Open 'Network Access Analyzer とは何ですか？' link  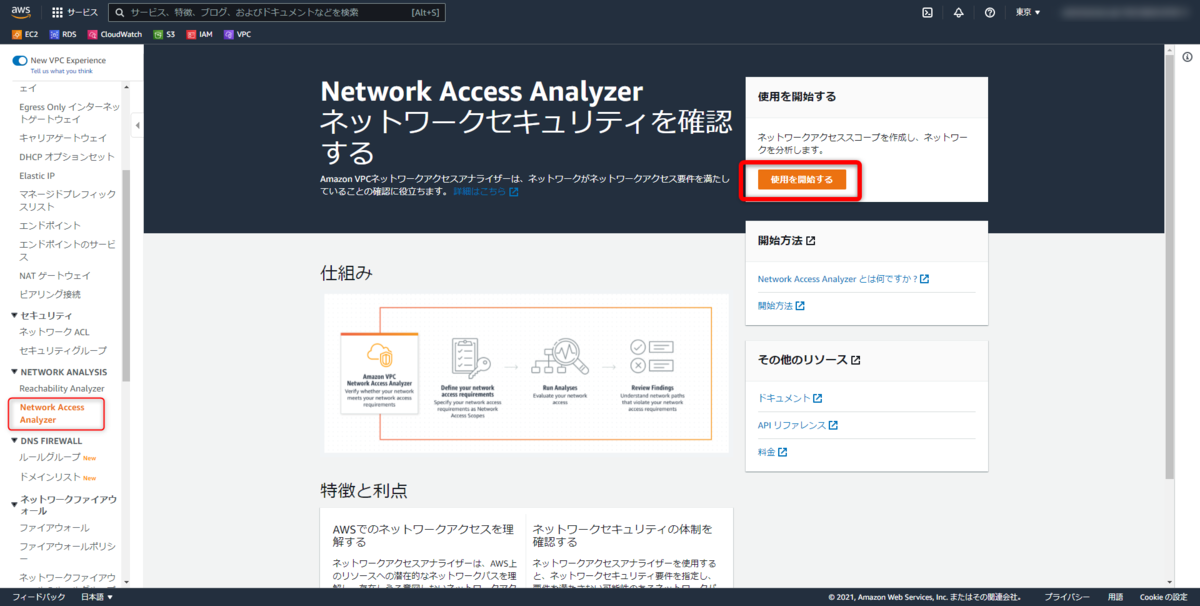point(844,279)
